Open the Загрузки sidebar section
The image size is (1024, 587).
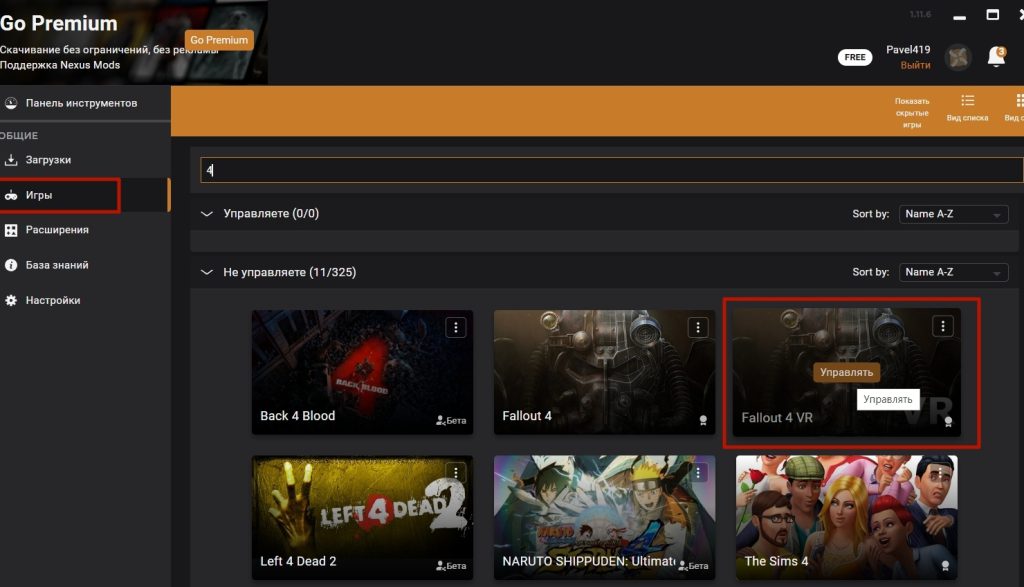pyautogui.click(x=48, y=160)
